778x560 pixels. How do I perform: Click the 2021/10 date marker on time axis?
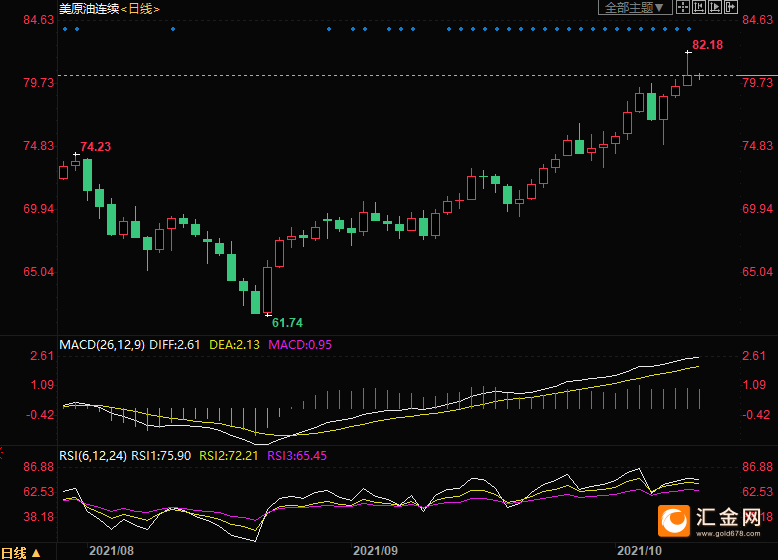point(639,550)
